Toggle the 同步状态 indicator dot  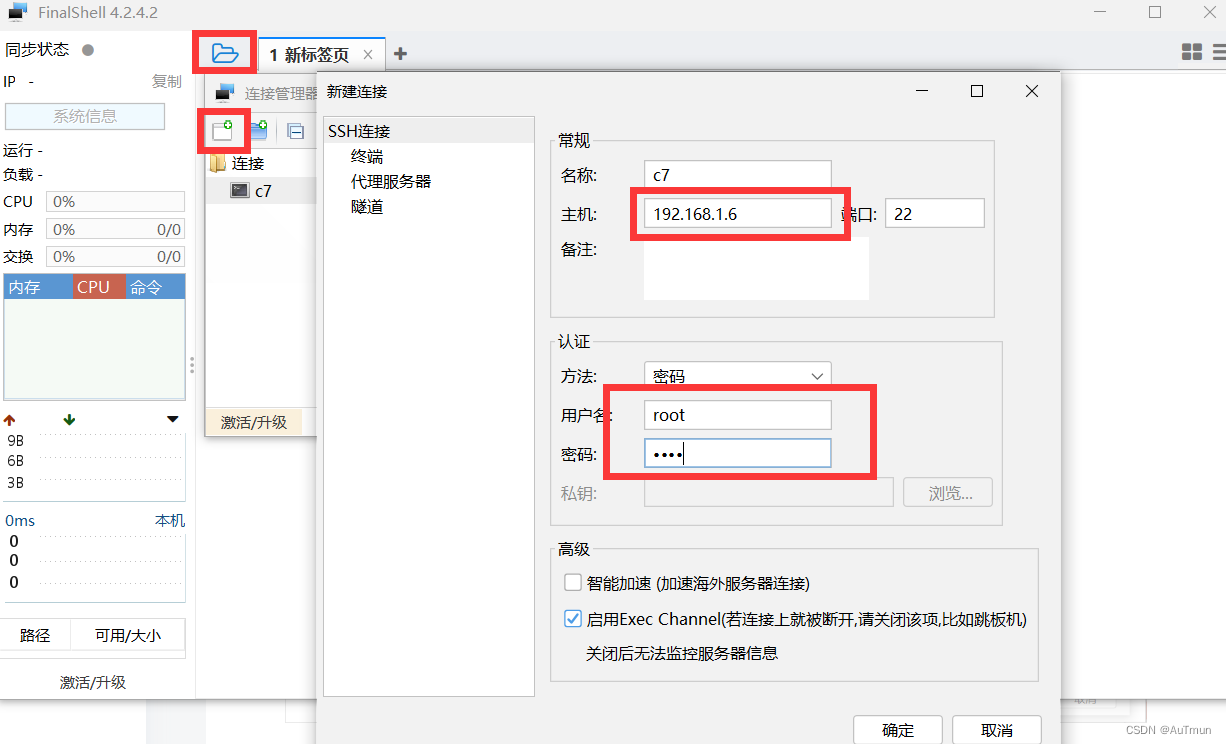tap(88, 48)
